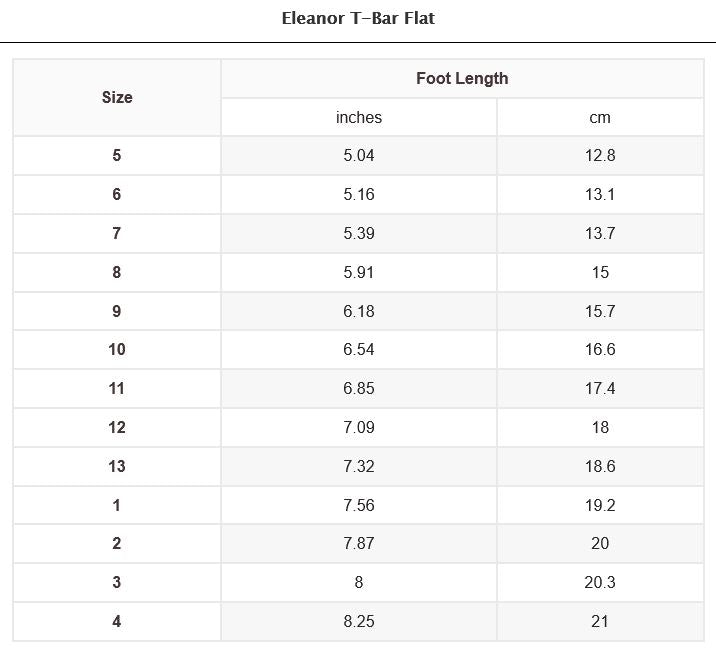Click the Eleanor T-Bar Flat title
716x655 pixels.
pos(358,18)
